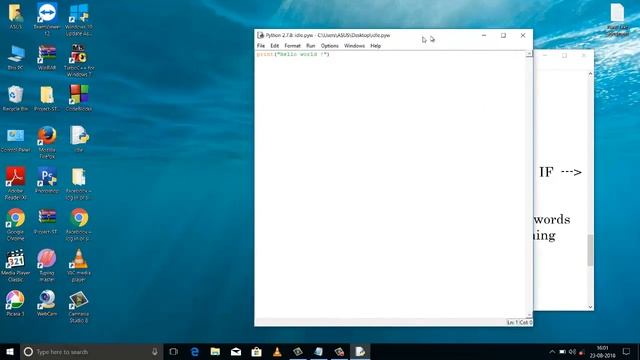The height and width of the screenshot is (360, 640).
Task: Select the ASUS user folder desktop icon
Action: pos(16,16)
